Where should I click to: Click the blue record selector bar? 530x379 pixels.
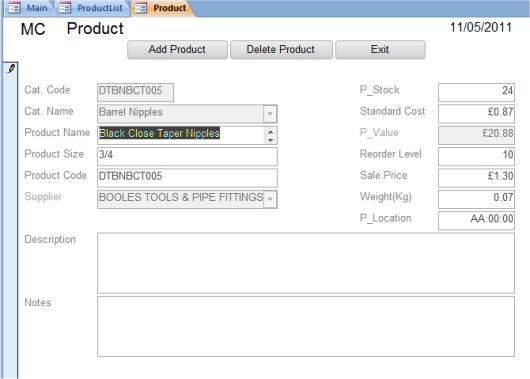click(10, 220)
